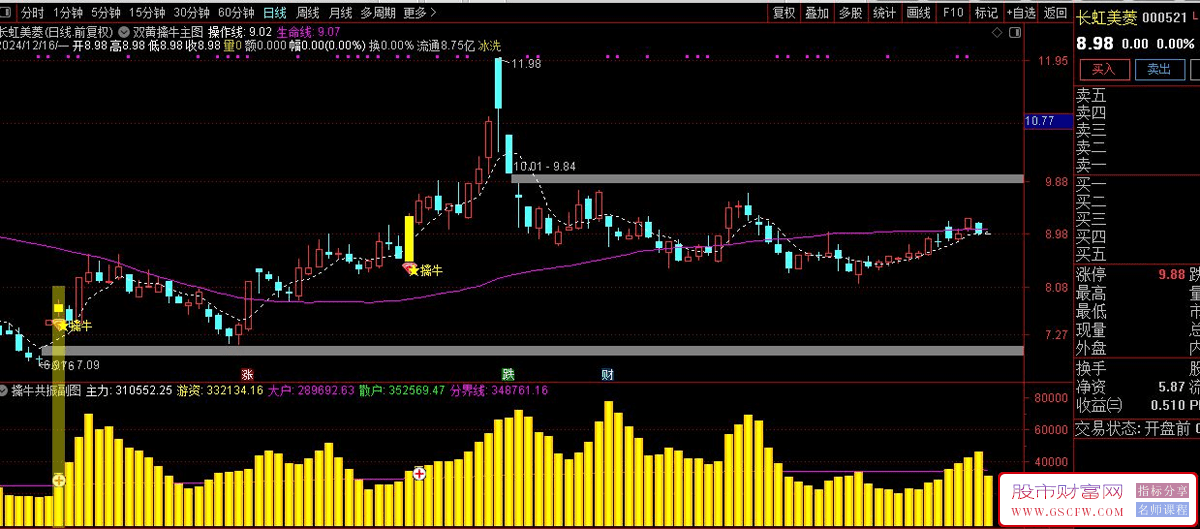Click stock code 000521
Viewport: 1200px width, 529px height.
(x=1165, y=17)
